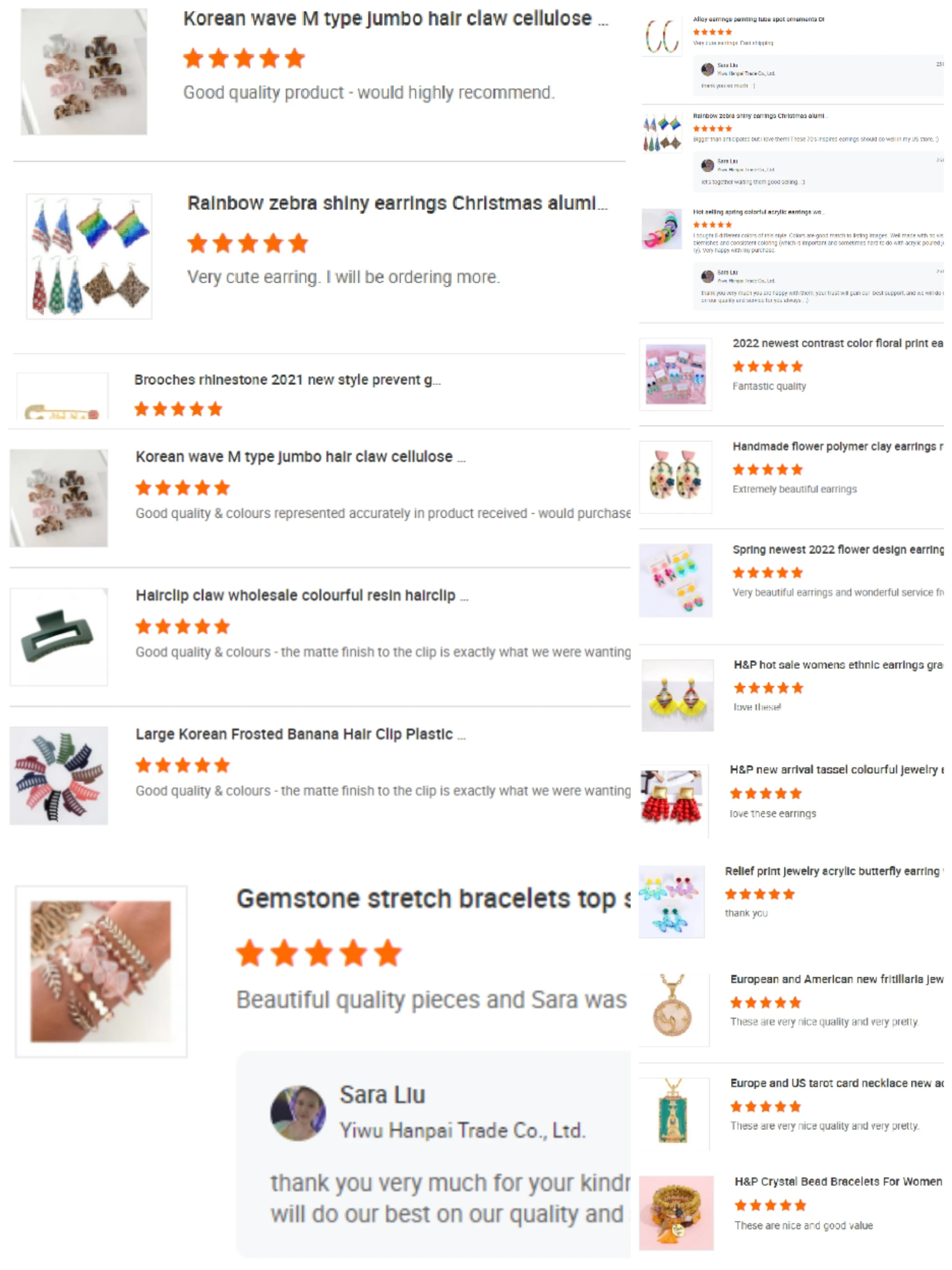Click Sara Liu's large avatar picture
This screenshot has height=1270, width=952.
298,1113
